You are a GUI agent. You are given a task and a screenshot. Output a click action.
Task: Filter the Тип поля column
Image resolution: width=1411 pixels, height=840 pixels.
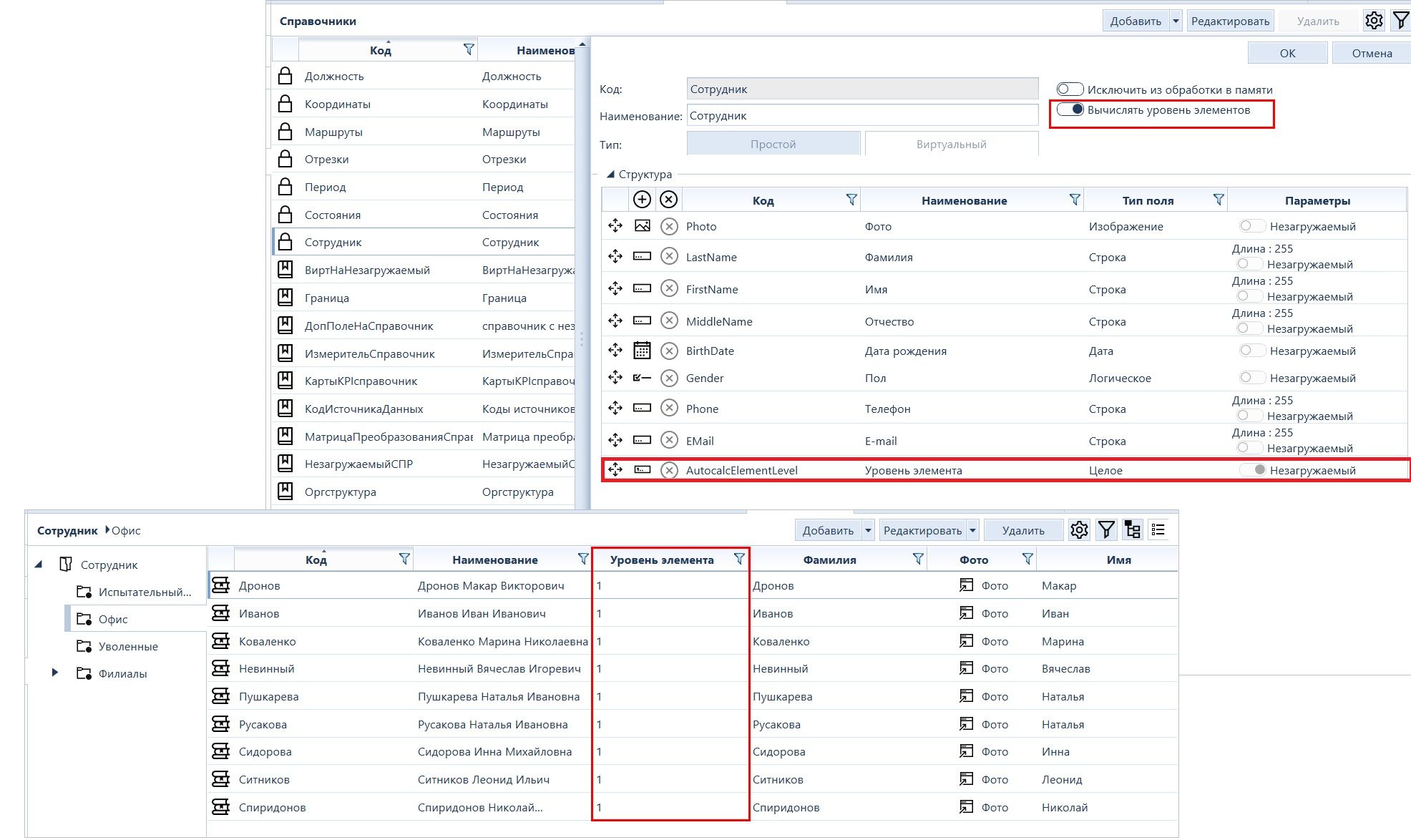tap(1219, 200)
